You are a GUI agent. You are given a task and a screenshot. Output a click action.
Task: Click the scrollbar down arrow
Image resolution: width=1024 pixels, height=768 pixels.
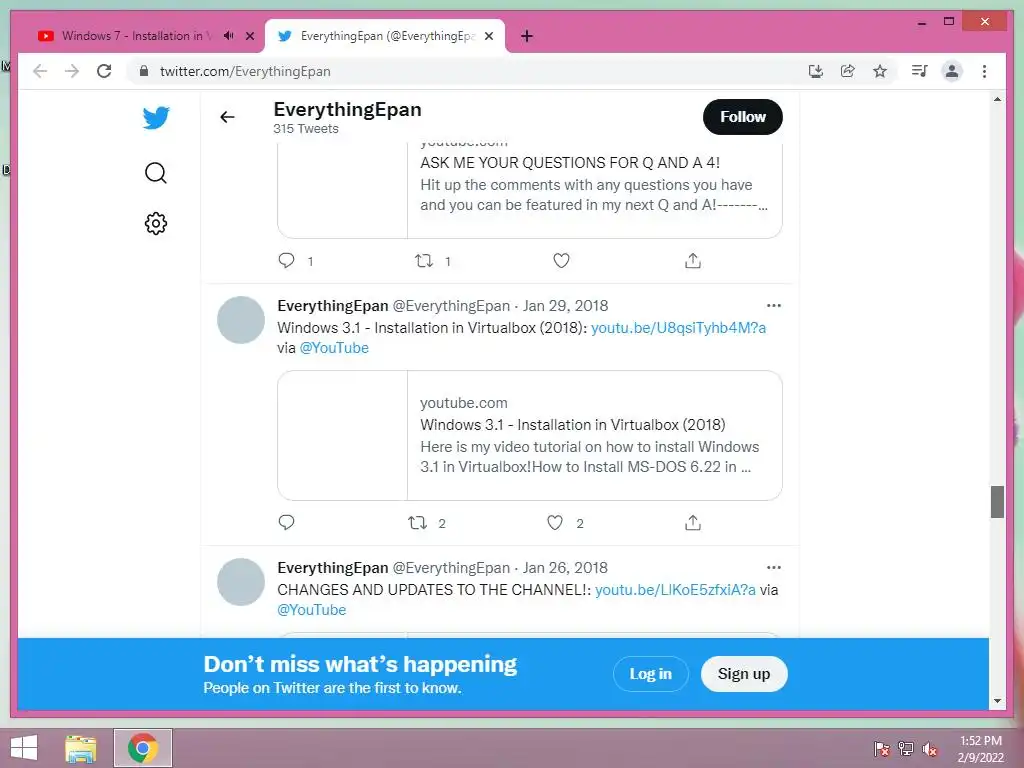coord(997,701)
